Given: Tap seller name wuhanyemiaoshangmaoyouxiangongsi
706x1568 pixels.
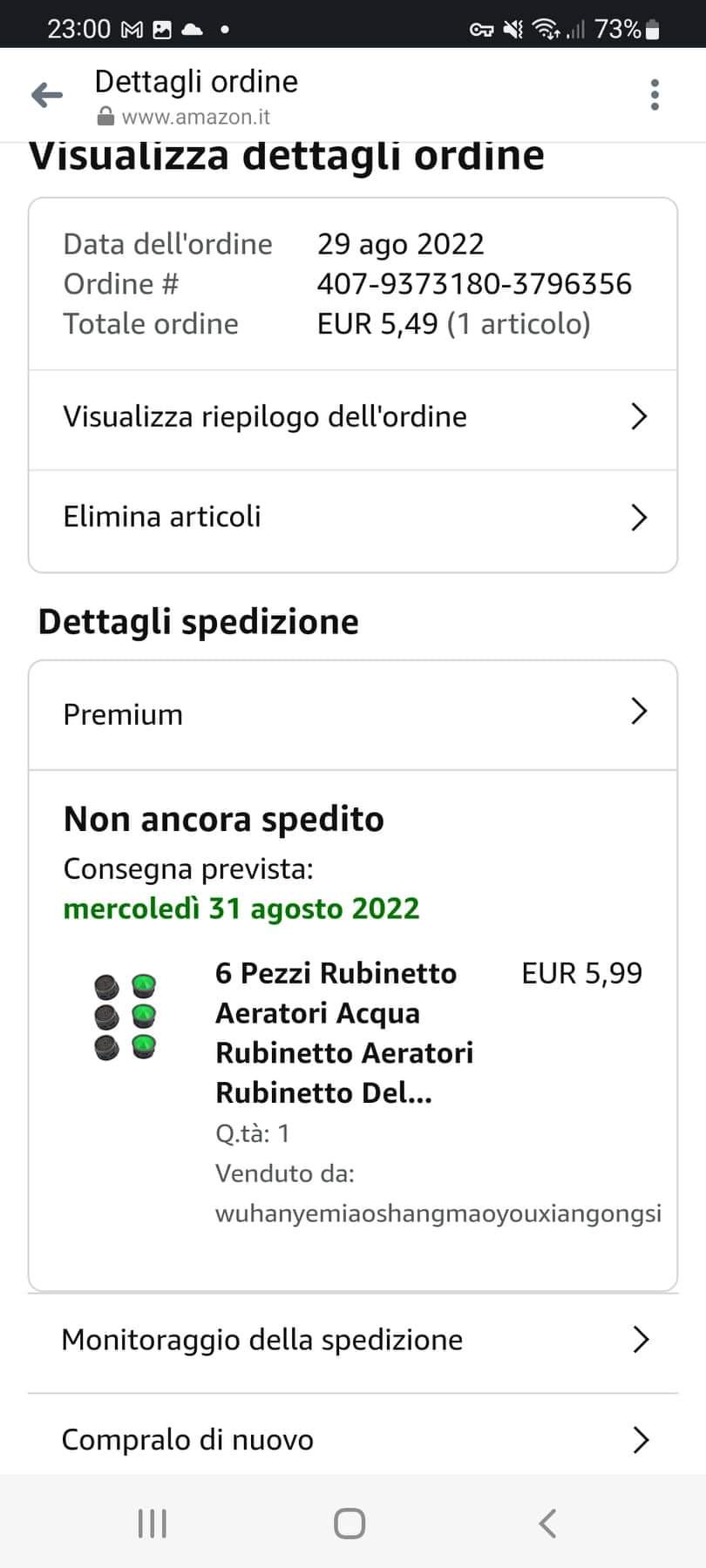Looking at the screenshot, I should 438,1213.
